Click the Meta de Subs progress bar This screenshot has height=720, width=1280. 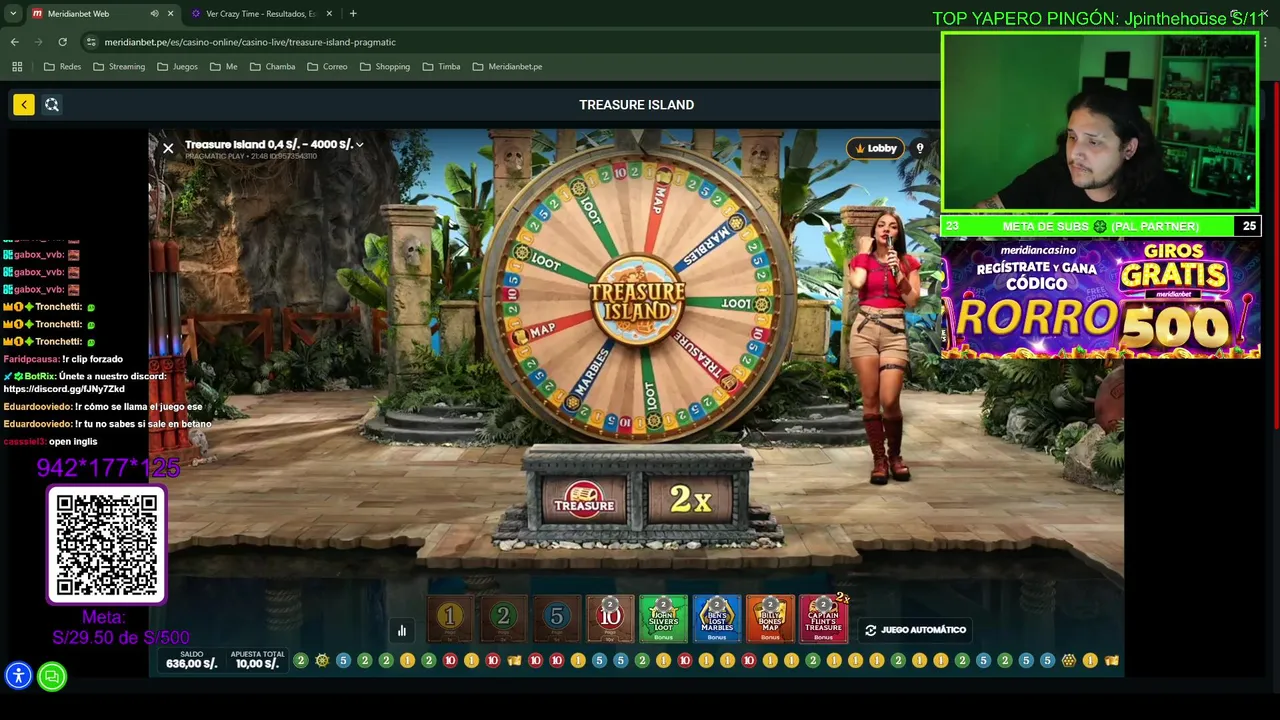coord(1100,226)
